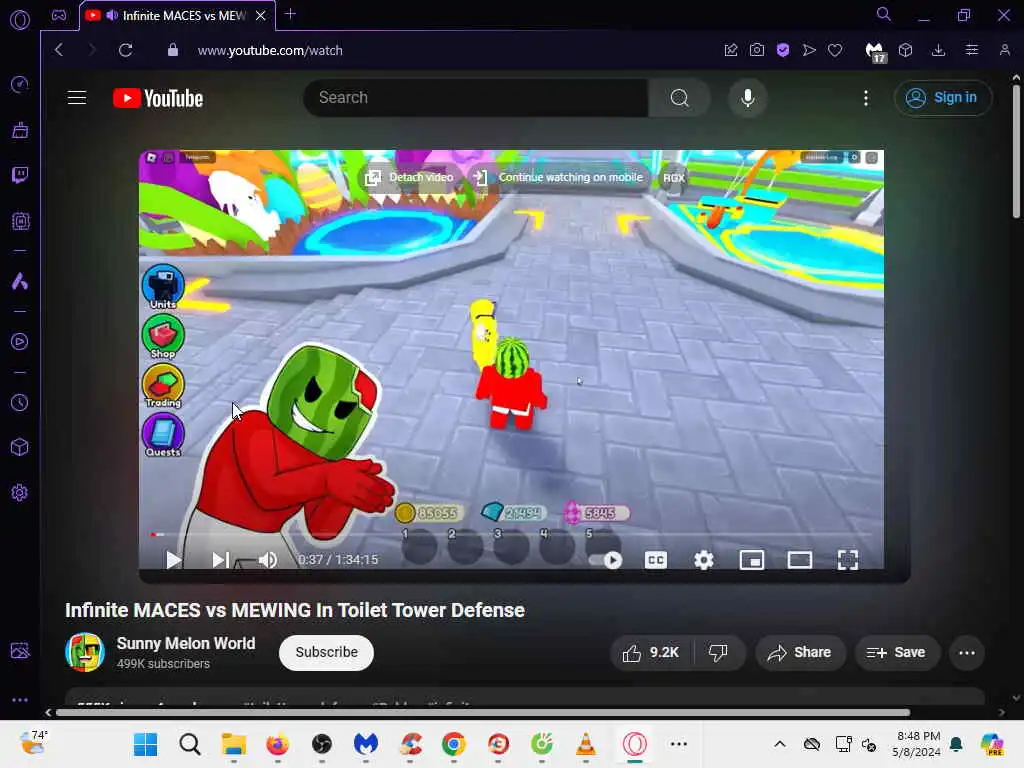Subscribe to Sunny Melon World
The width and height of the screenshot is (1024, 768).
[326, 652]
